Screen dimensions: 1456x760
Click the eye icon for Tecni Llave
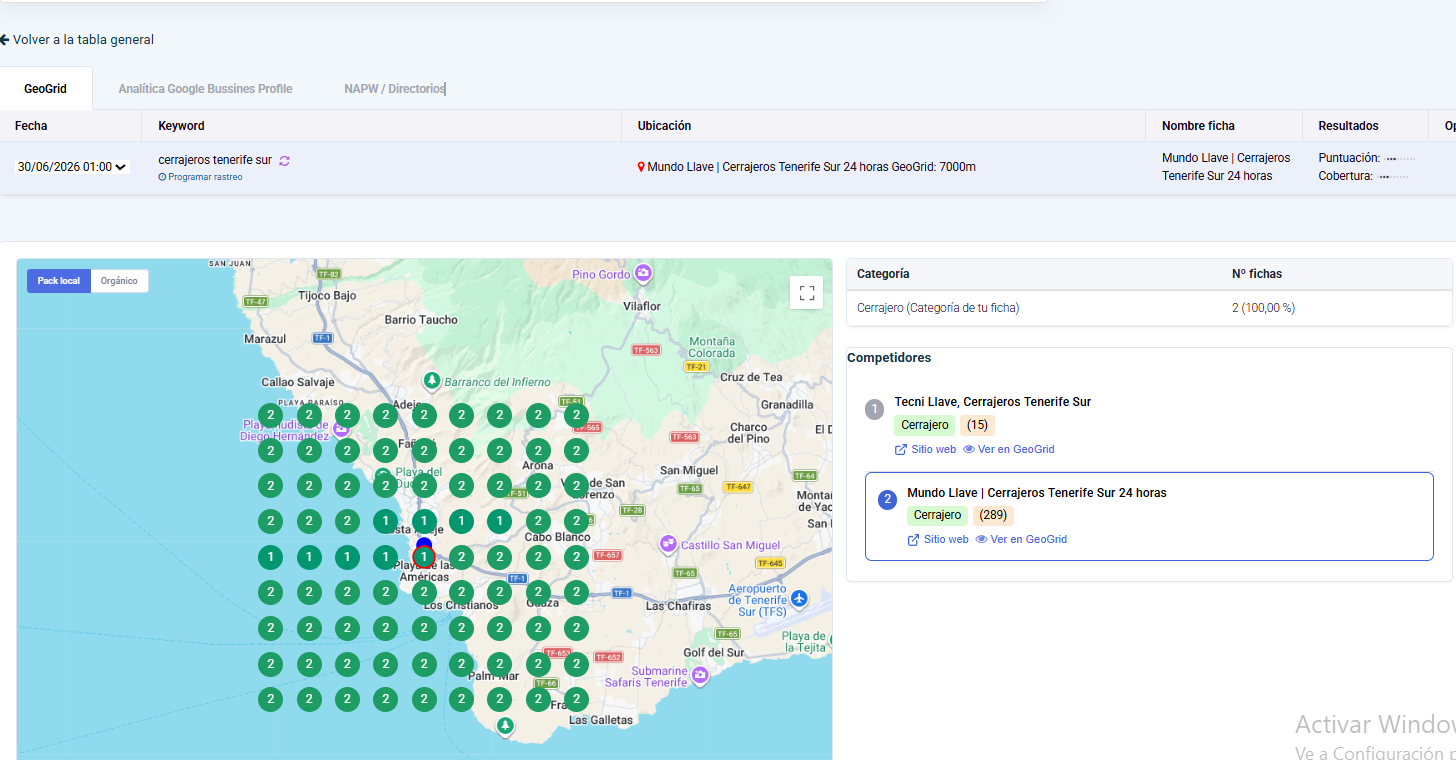(968, 450)
